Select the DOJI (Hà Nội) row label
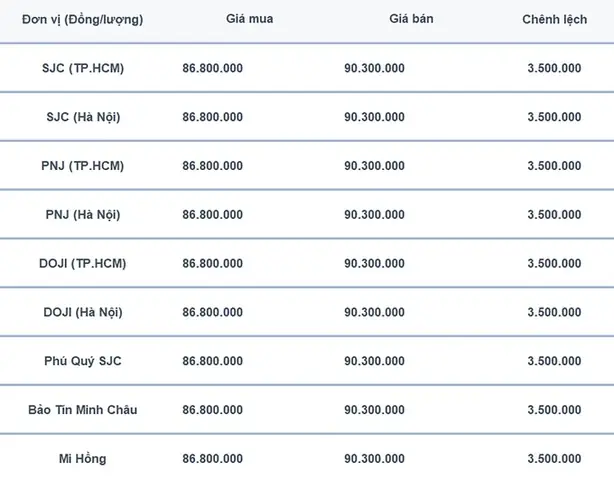 click(x=83, y=312)
